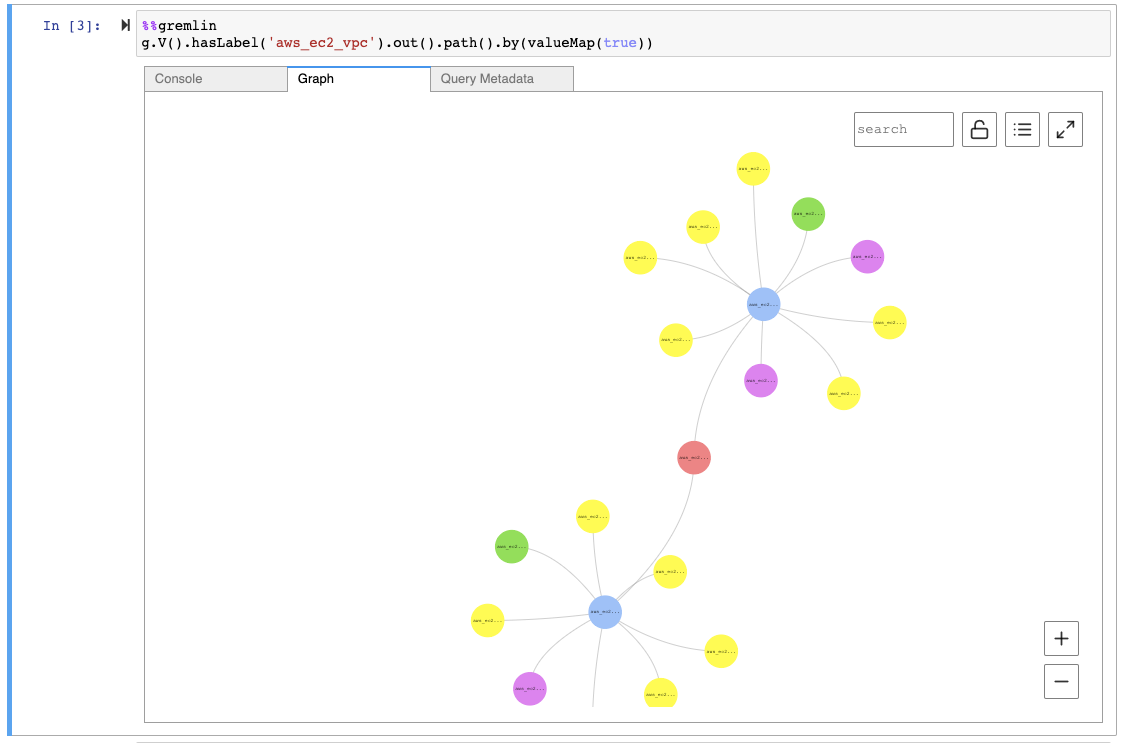Open the Query Metadata tab
This screenshot has width=1125, height=743.
click(502, 79)
